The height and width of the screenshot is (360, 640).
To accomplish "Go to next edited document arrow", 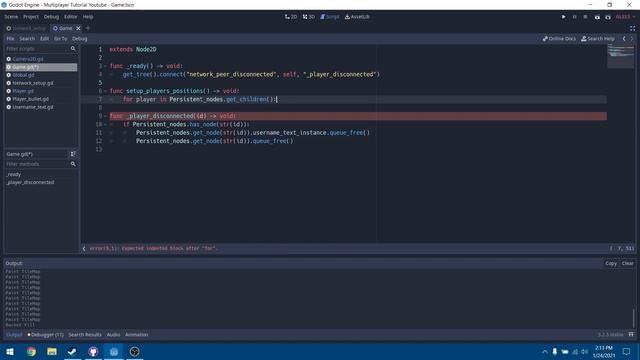I will pyautogui.click(x=632, y=38).
